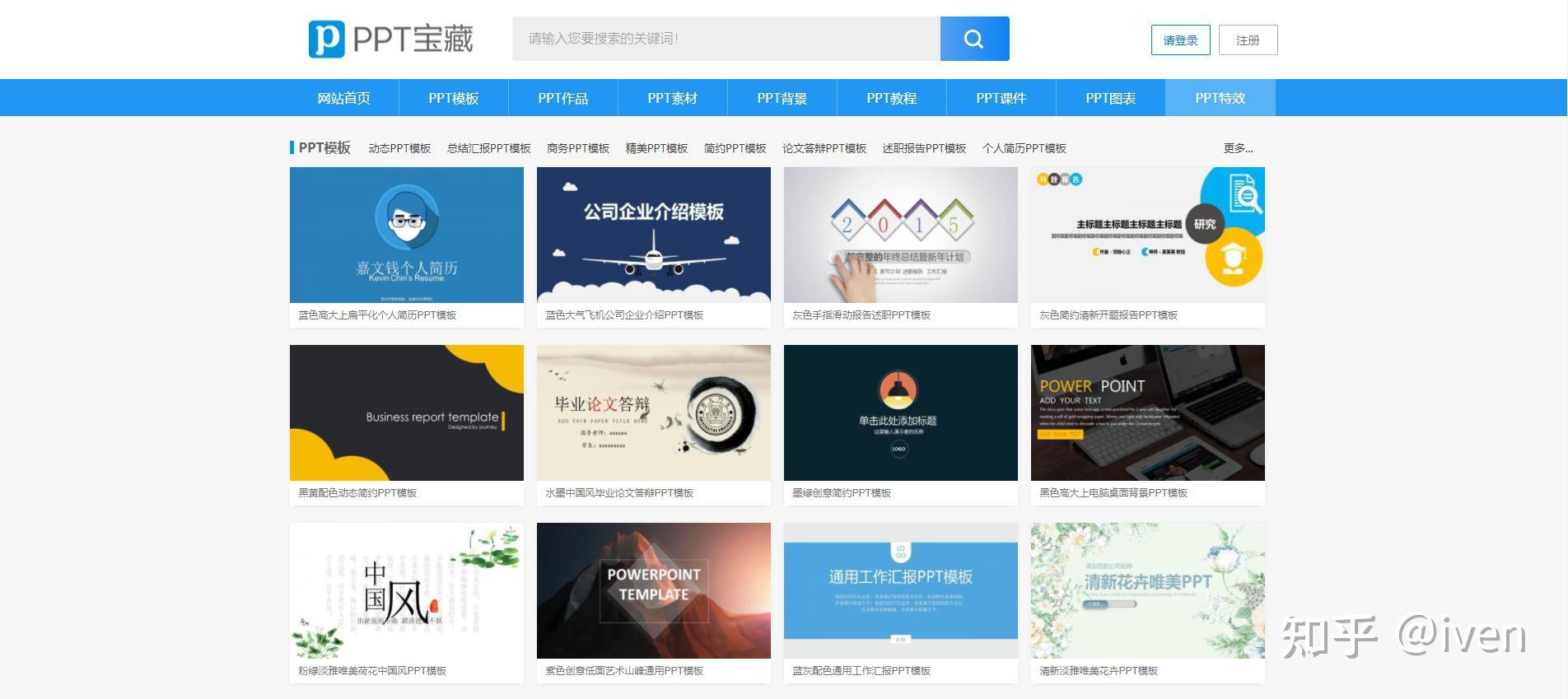The height and width of the screenshot is (699, 1568).
Task: Click title 灰色简约清新开题报告PPT模板
Action: [x=1108, y=315]
